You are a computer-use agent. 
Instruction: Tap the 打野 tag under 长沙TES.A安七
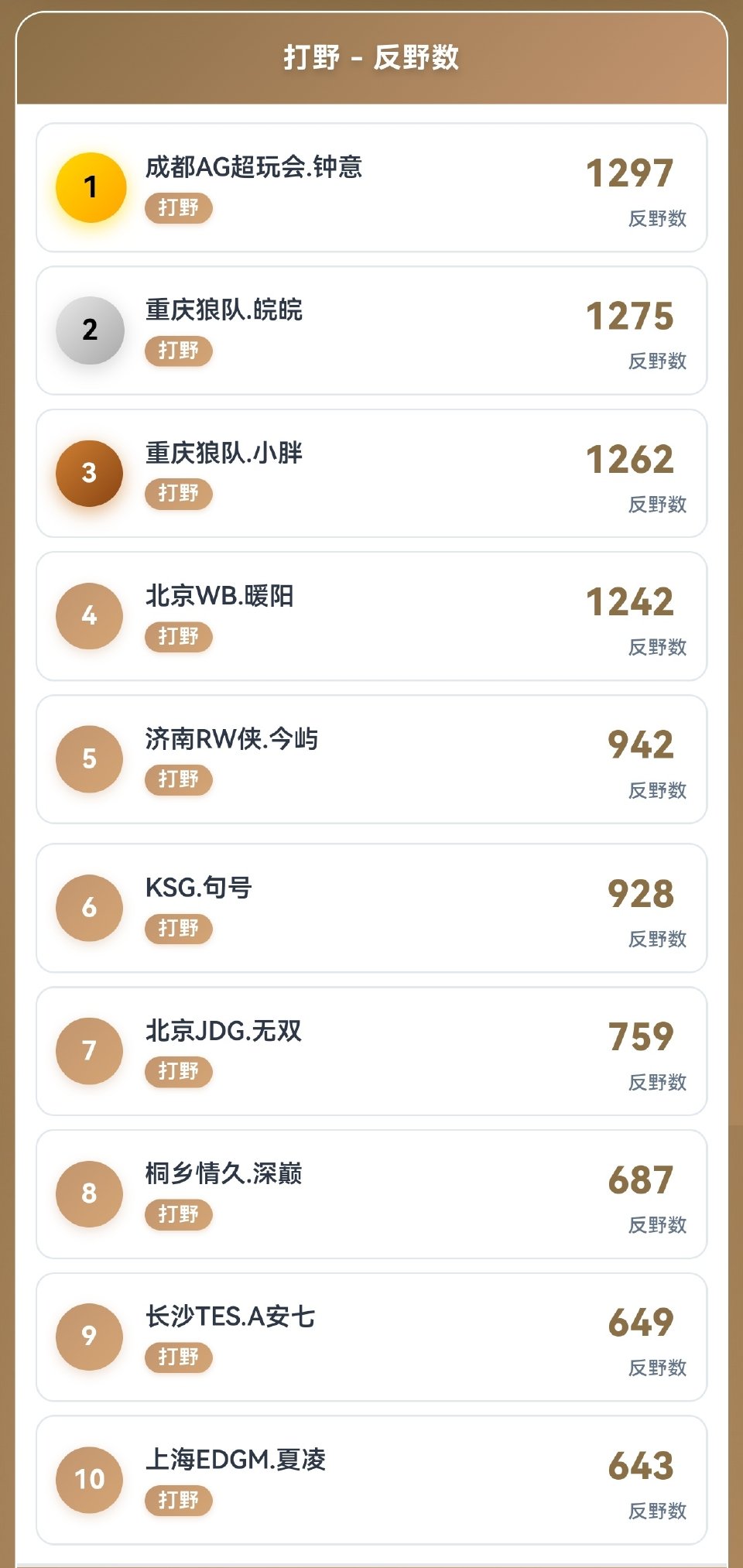click(179, 1357)
